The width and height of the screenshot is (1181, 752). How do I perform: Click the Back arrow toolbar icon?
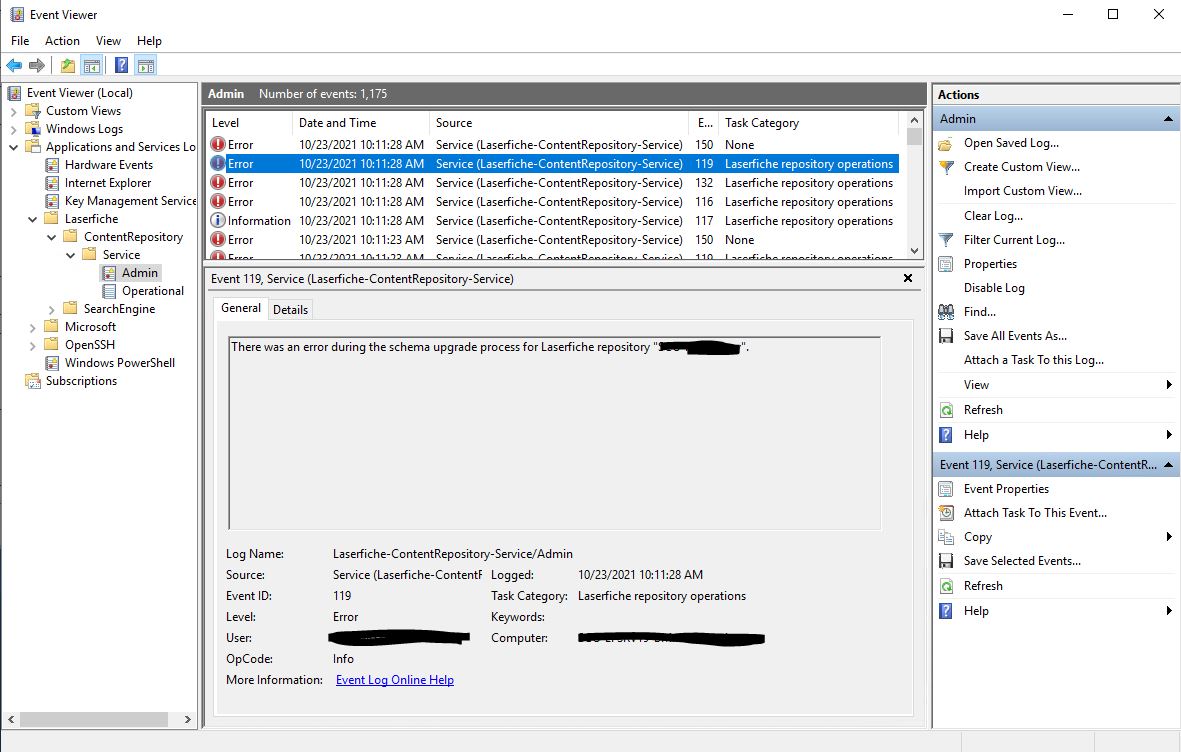[14, 66]
